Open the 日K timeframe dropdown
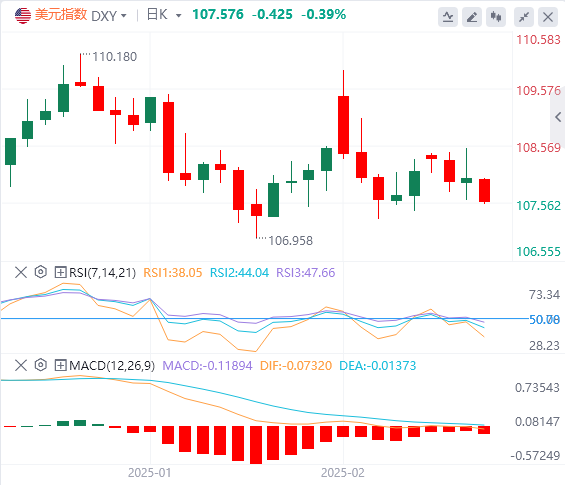This screenshot has width=565, height=485. 164,15
